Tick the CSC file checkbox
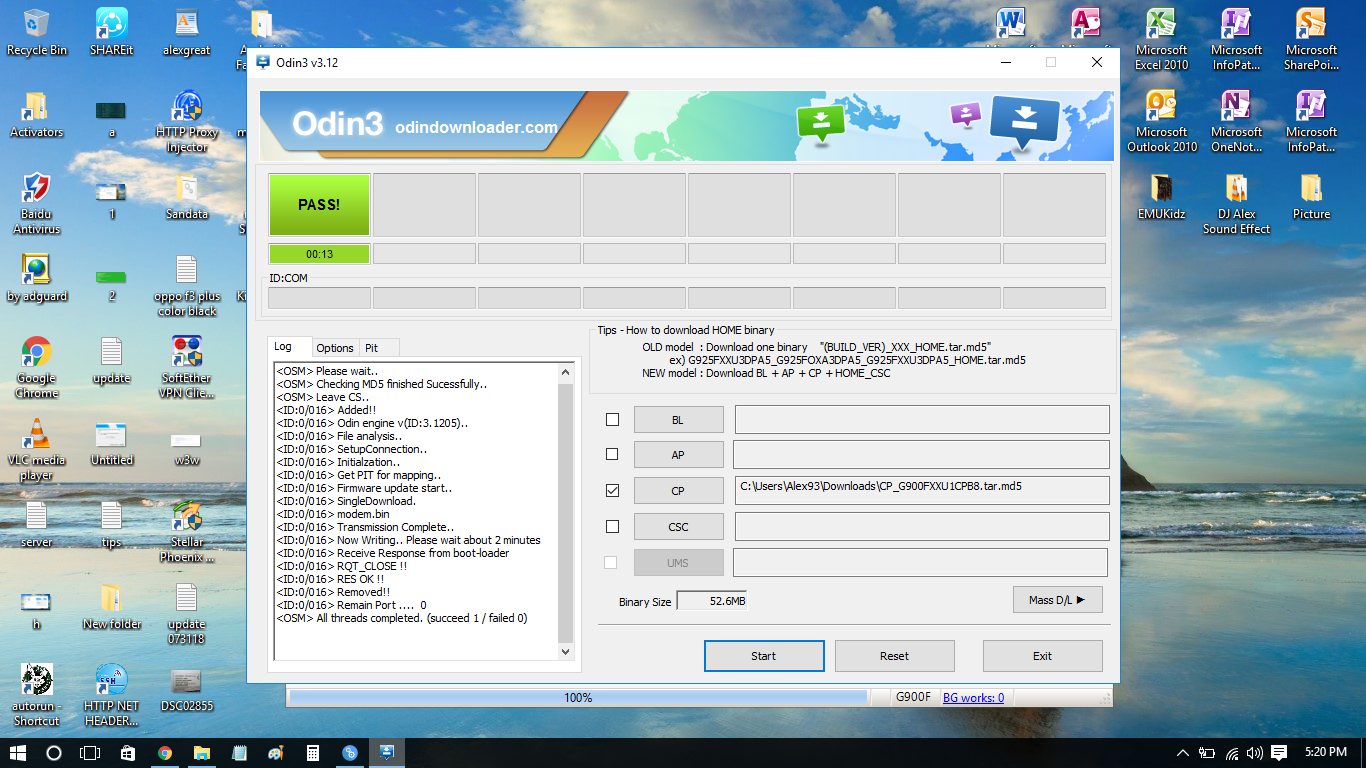 pyautogui.click(x=612, y=526)
